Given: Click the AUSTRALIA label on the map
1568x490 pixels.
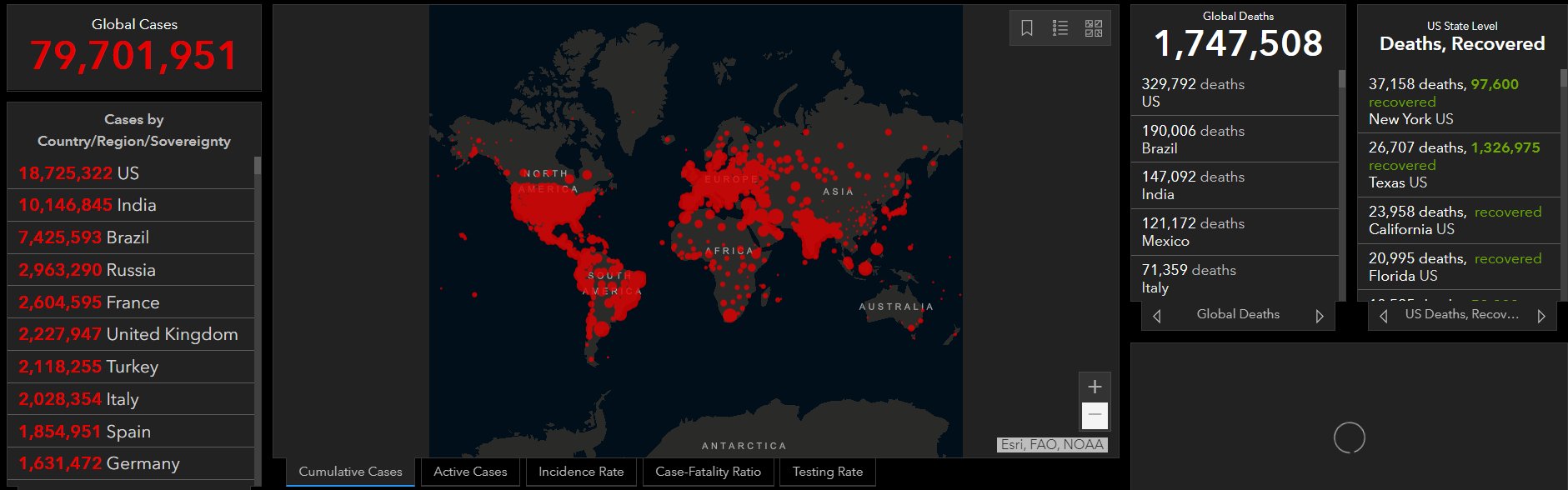Looking at the screenshot, I should click(x=896, y=307).
